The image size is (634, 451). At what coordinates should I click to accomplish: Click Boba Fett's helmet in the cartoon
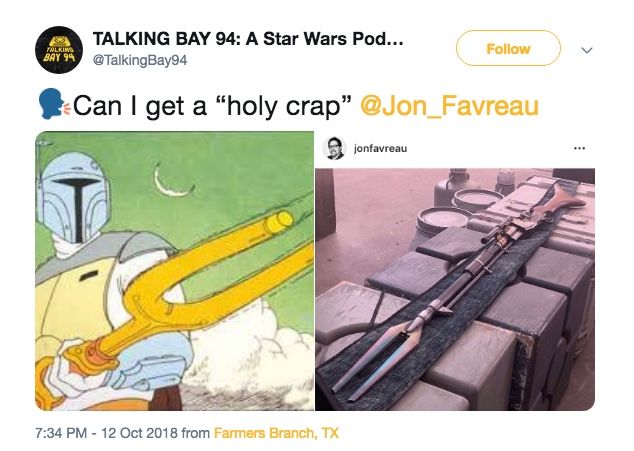coord(74,198)
